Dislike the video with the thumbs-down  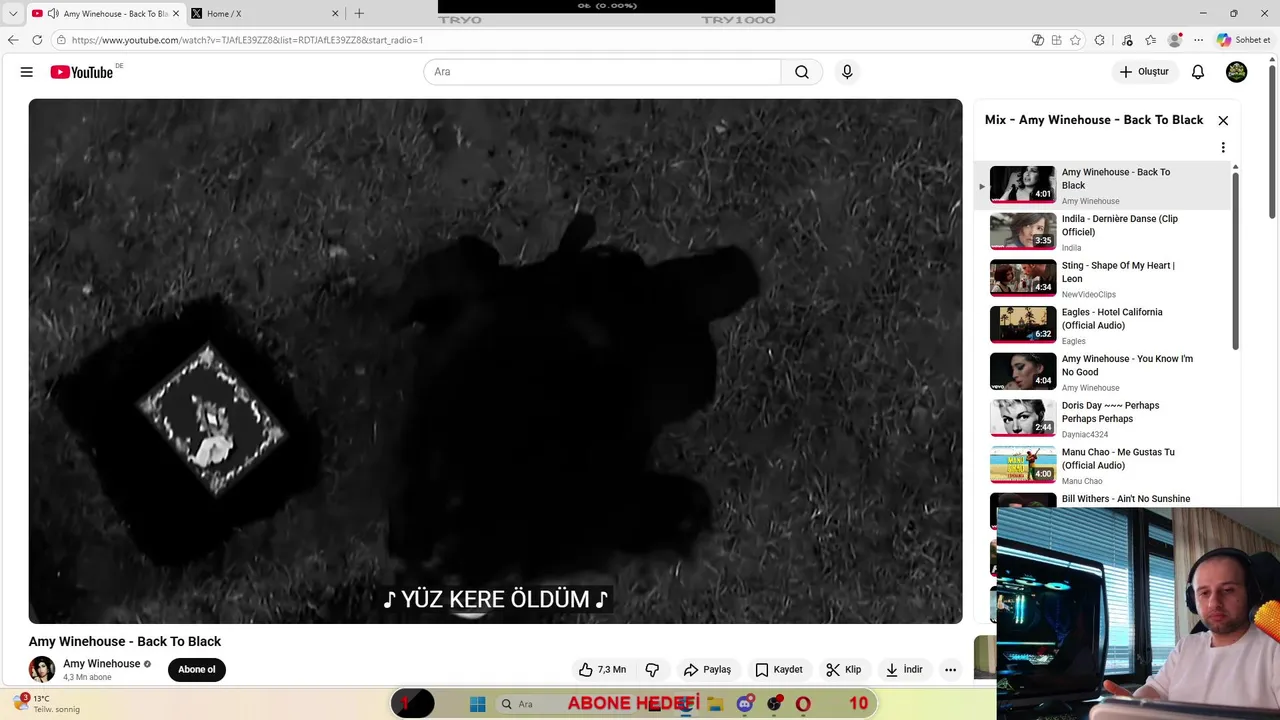(x=652, y=669)
